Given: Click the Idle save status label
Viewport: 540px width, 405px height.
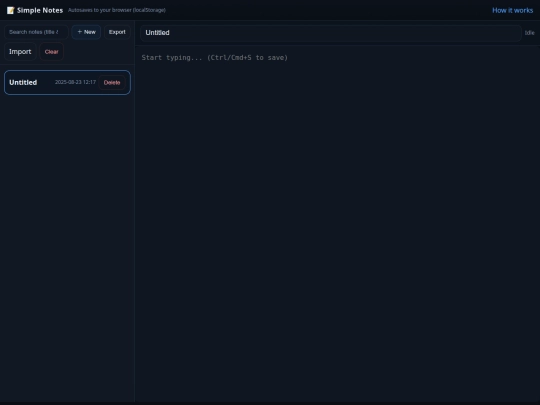Looking at the screenshot, I should (530, 33).
